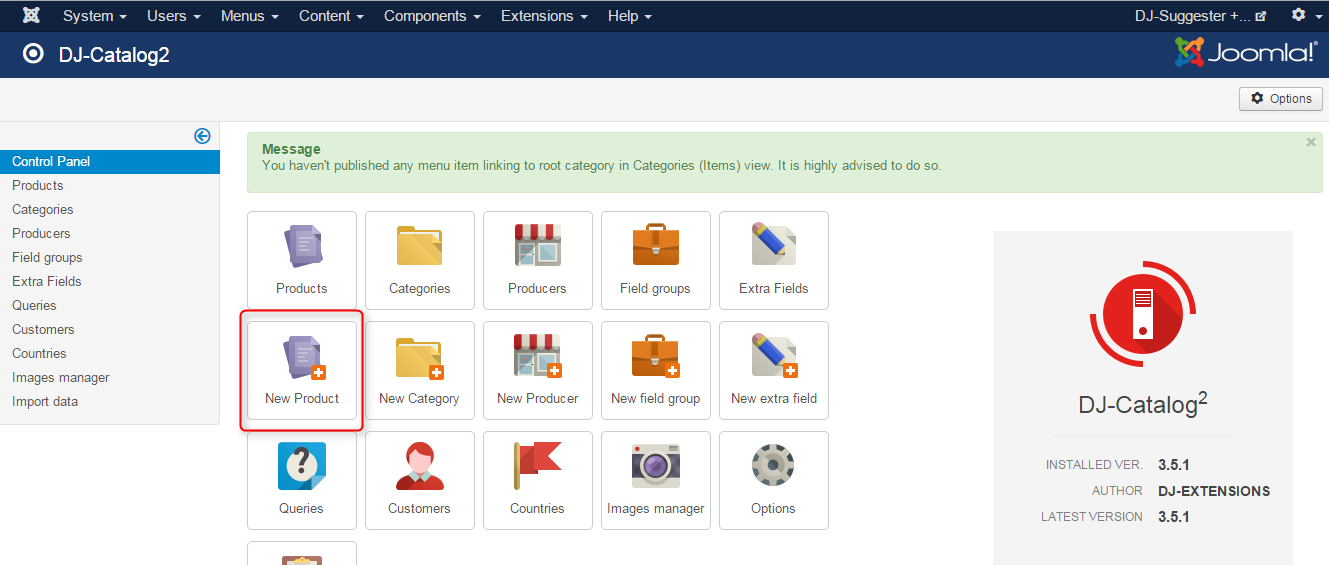Click the DJ-Catalog2 red logo image
Image resolution: width=1329 pixels, height=565 pixels.
click(1143, 314)
